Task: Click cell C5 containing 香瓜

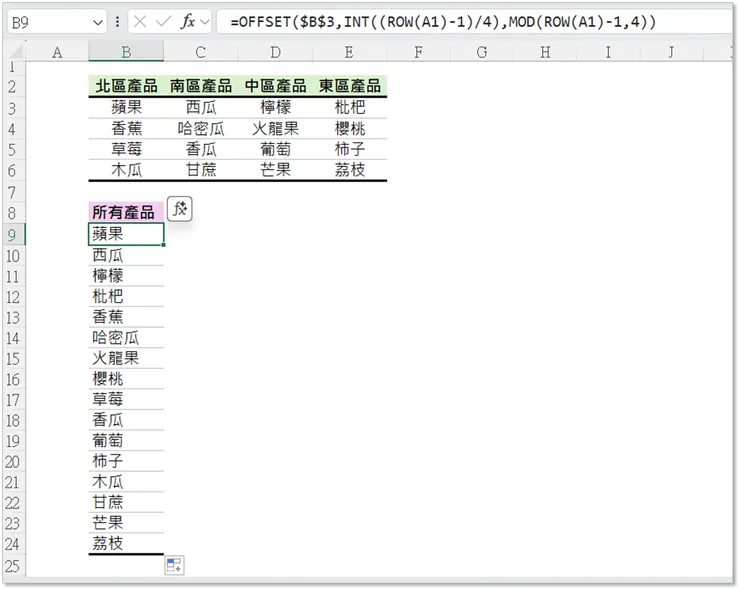Action: (201, 149)
